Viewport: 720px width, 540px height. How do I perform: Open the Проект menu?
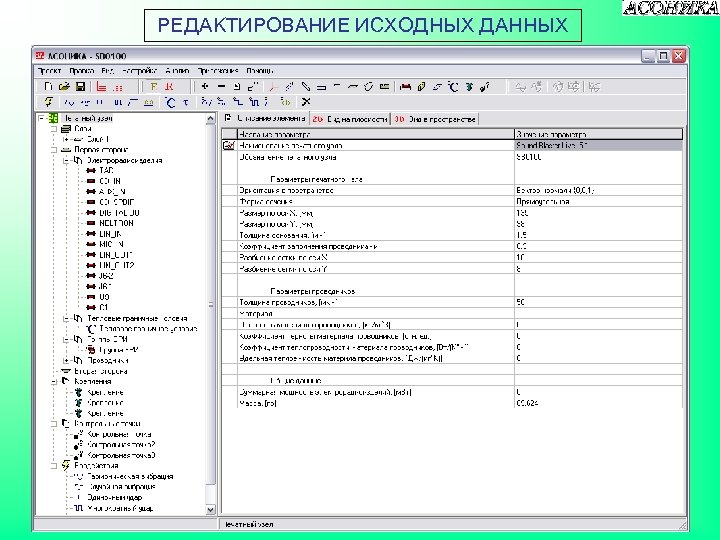tap(49, 71)
